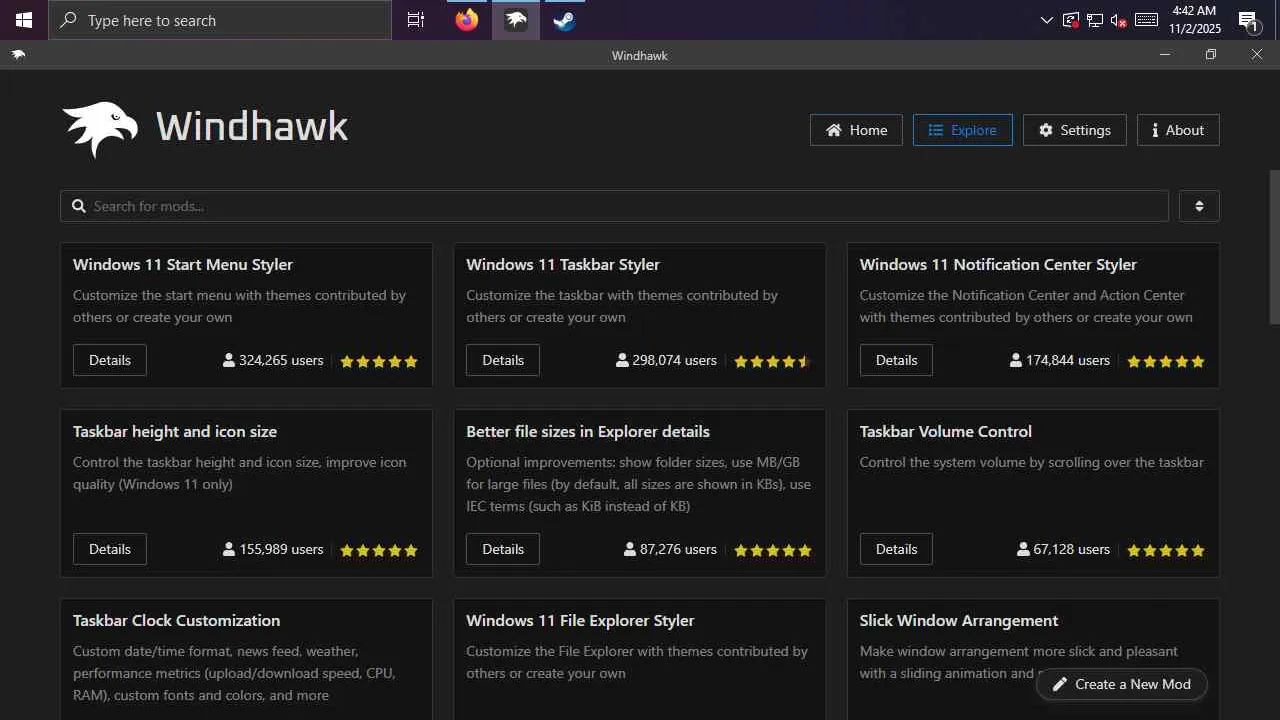Click the muted volume tray icon
Screen dimensions: 1280x720
[1119, 20]
